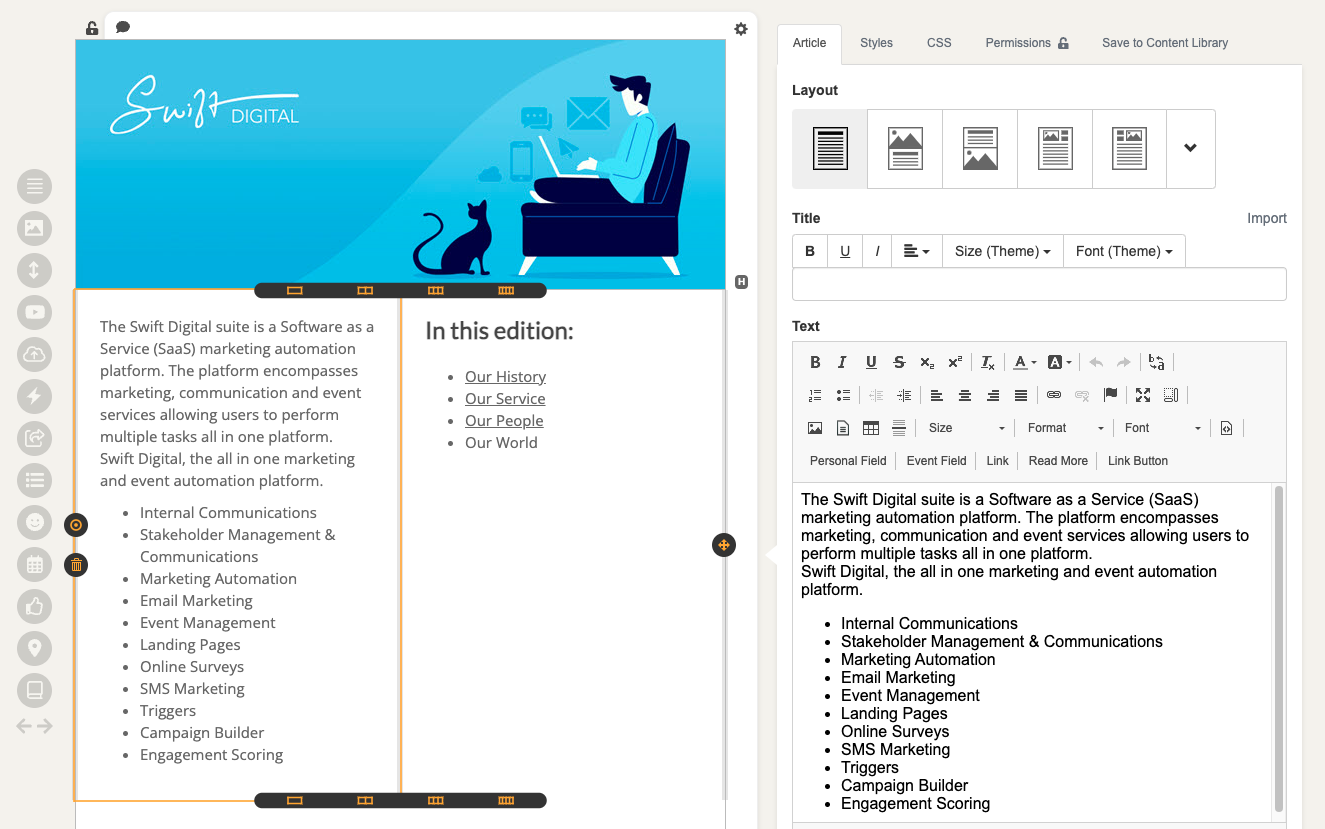
Task: Open the text color dropdown
Action: 1025,362
